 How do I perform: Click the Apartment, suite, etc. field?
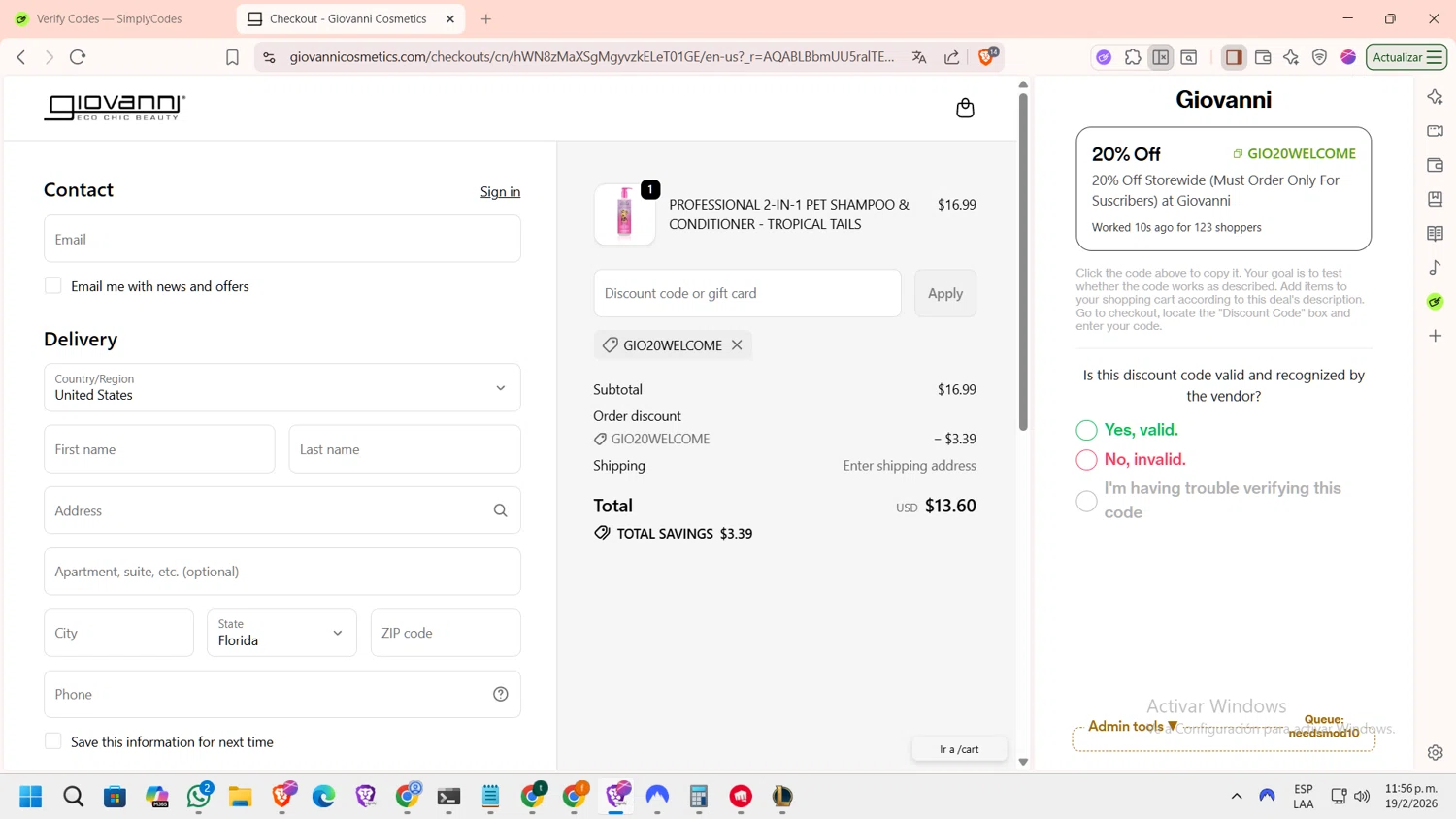coord(282,572)
